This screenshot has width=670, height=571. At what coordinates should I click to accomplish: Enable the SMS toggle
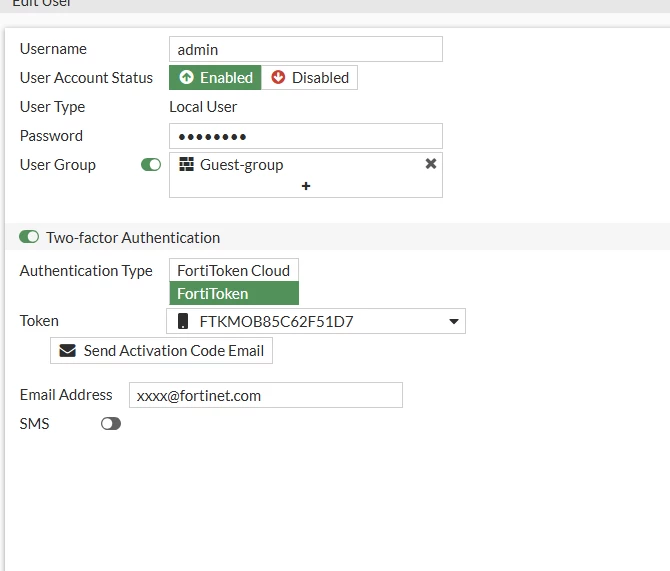tap(111, 424)
